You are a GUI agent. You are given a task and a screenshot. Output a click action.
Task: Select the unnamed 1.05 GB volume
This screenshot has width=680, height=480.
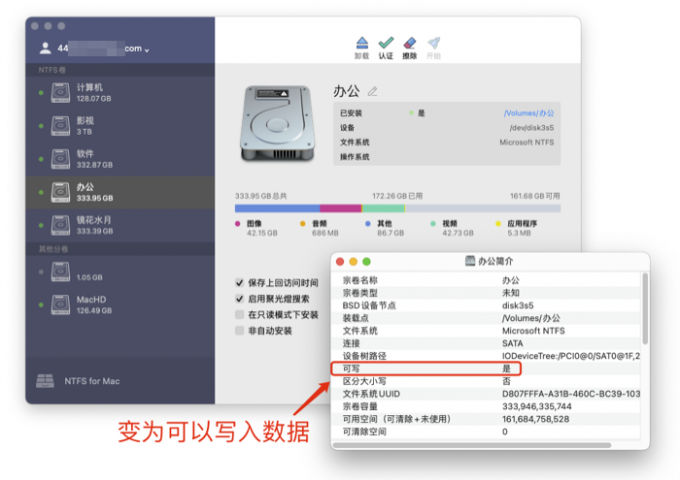(120, 272)
